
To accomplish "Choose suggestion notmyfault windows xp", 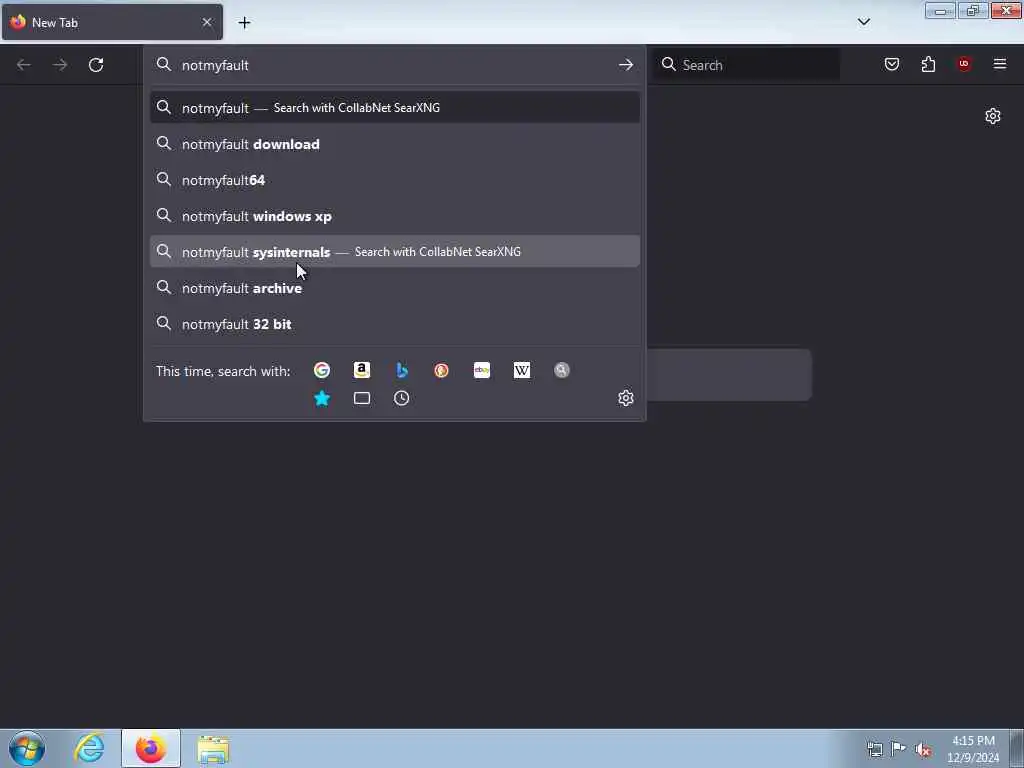I will pyautogui.click(x=394, y=216).
